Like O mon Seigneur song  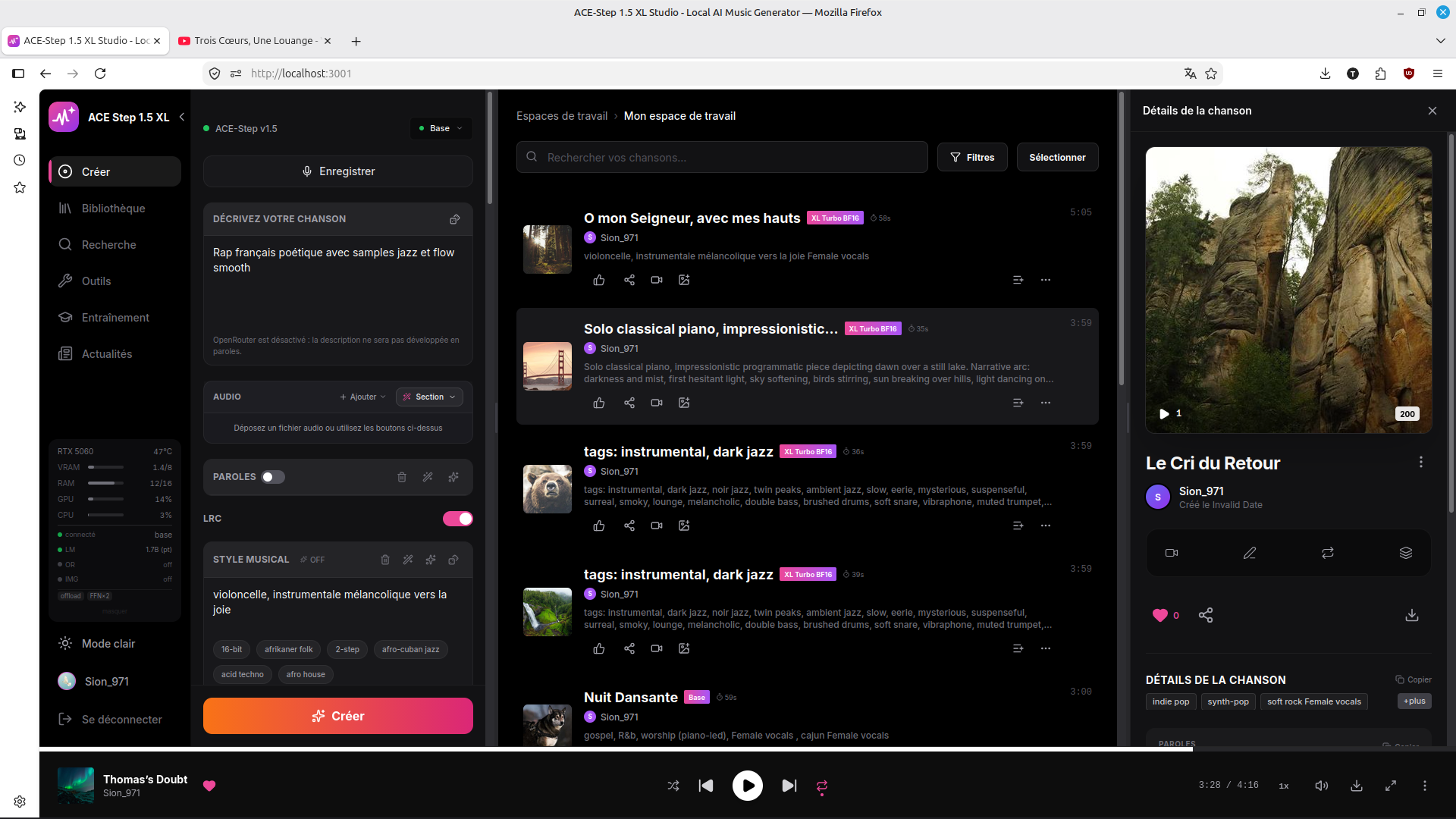pos(599,280)
